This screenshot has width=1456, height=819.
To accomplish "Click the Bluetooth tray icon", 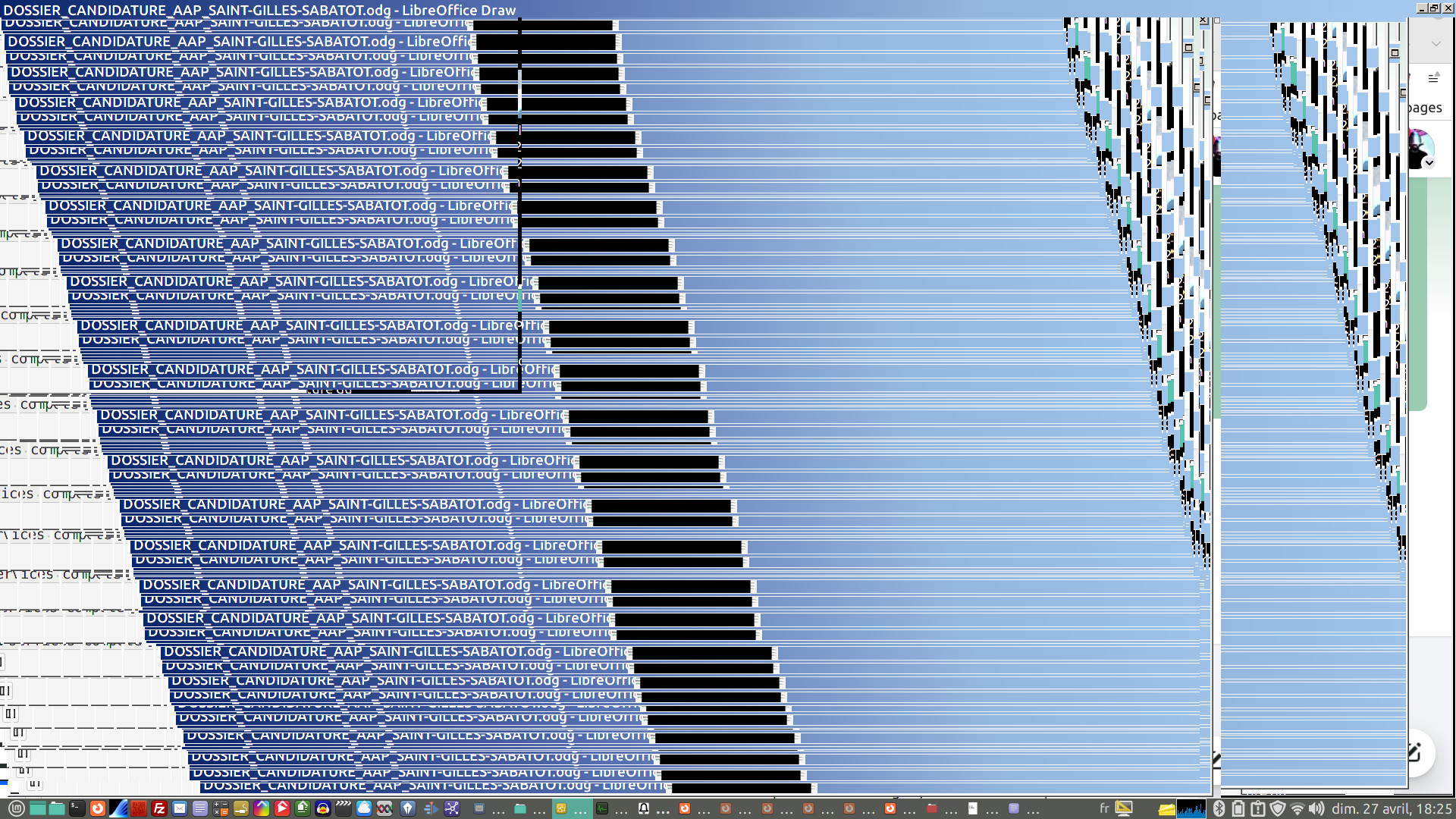I will pyautogui.click(x=1219, y=808).
